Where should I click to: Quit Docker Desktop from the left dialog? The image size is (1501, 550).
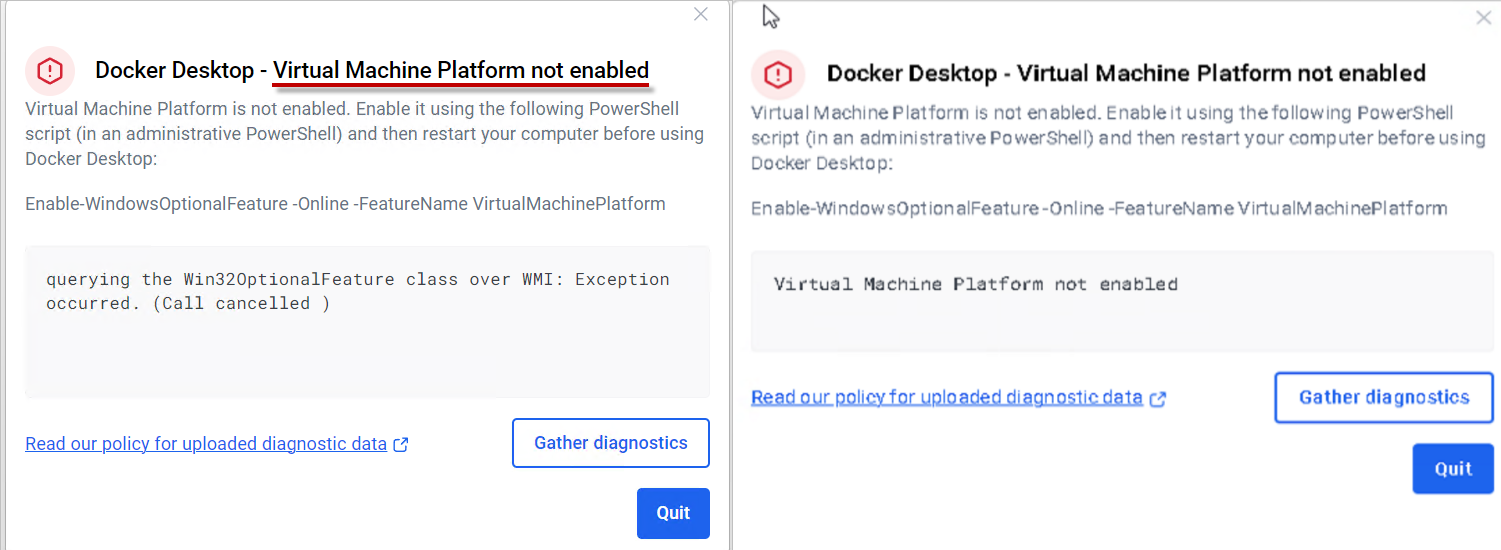pyautogui.click(x=673, y=513)
